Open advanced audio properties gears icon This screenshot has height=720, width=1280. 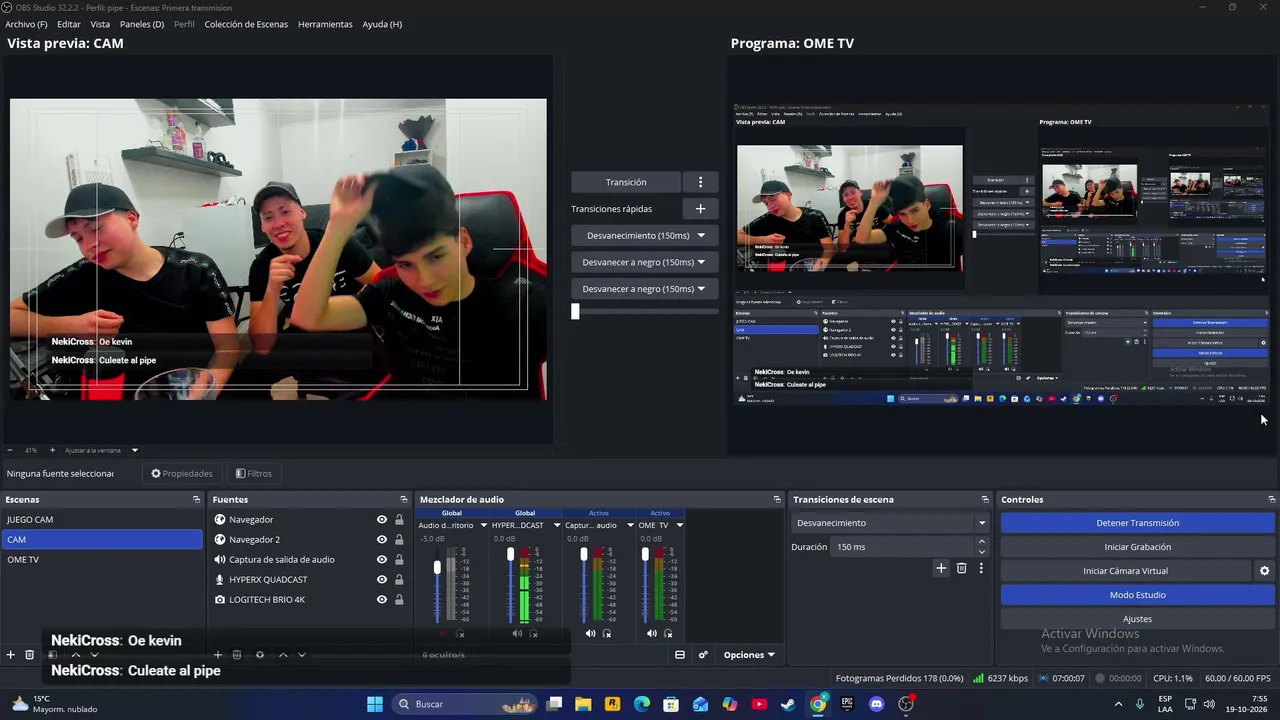pyautogui.click(x=703, y=655)
